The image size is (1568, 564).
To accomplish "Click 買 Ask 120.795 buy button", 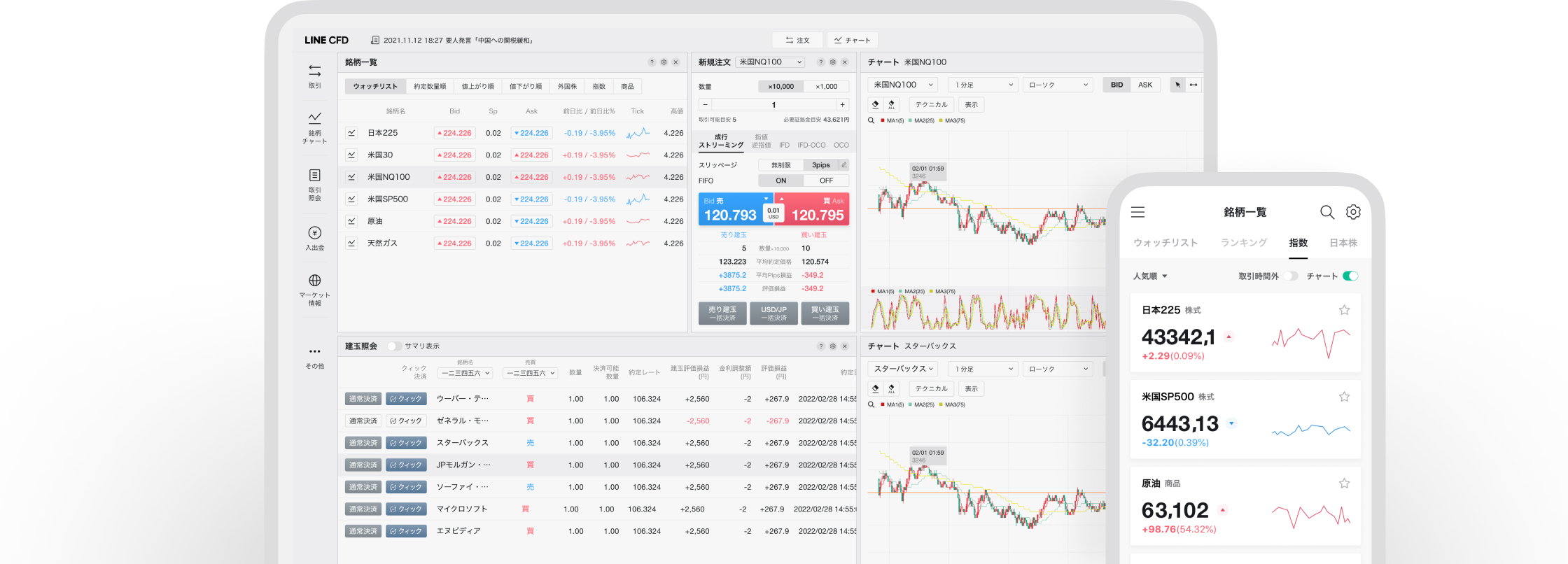I will [813, 209].
